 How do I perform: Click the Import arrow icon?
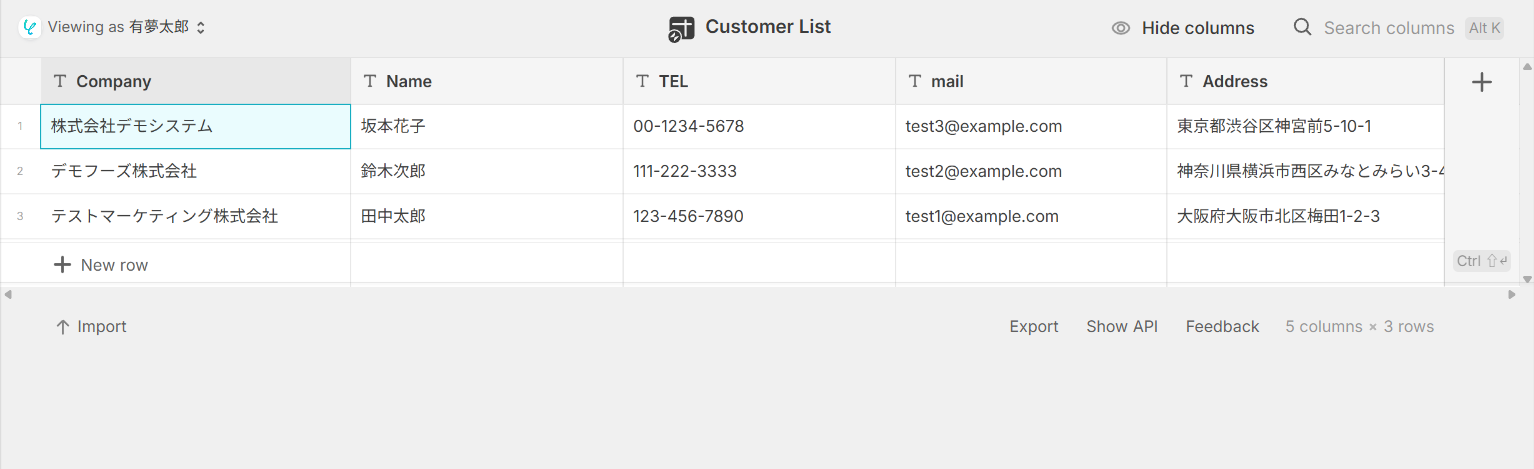(x=62, y=327)
